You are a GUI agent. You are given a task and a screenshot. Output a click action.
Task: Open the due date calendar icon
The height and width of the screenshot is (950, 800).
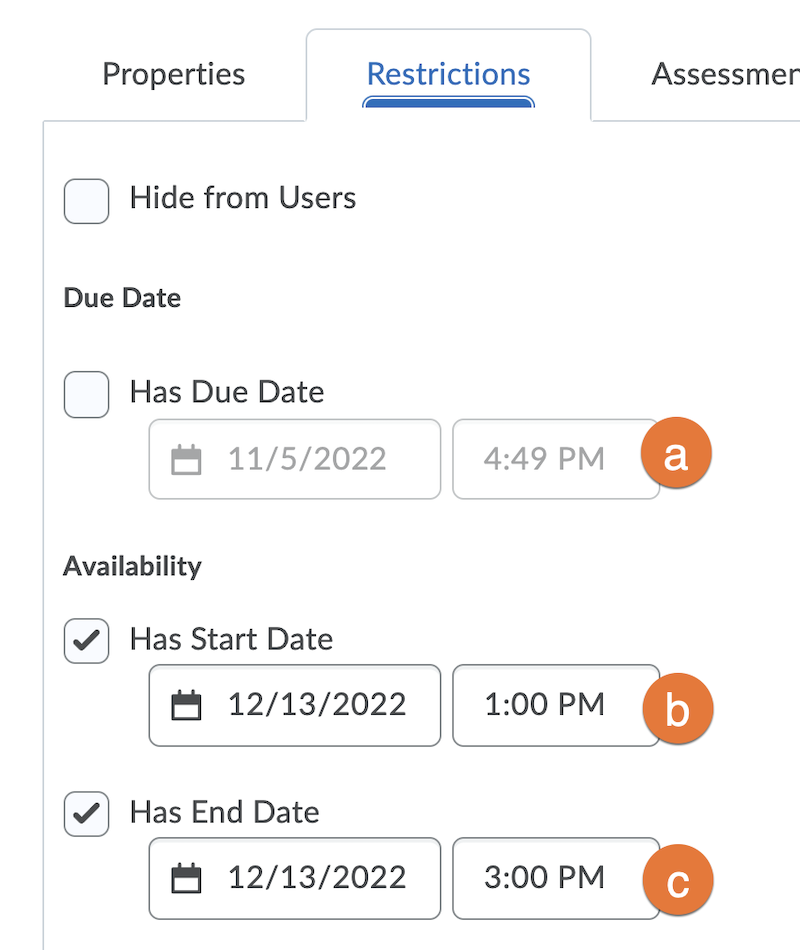pos(186,460)
